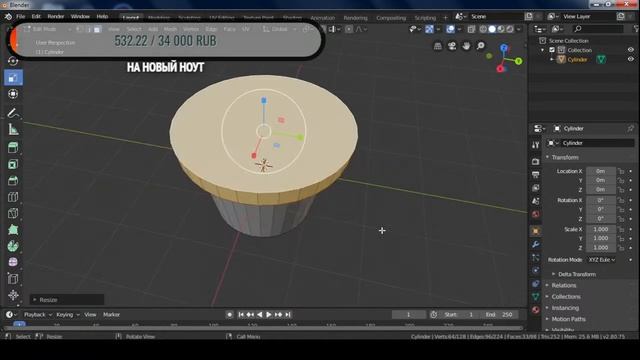Open the Render menu
Viewport: 640px width, 360px height.
(56, 17)
